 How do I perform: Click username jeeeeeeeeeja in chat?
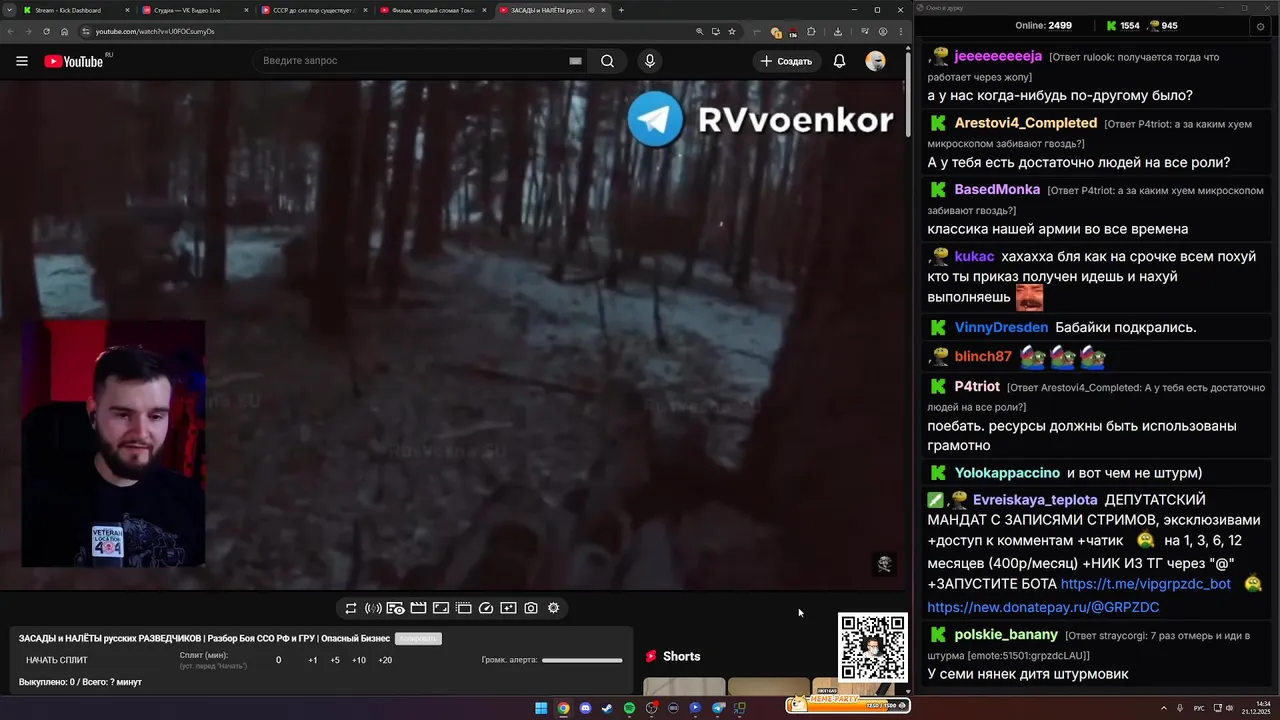998,56
